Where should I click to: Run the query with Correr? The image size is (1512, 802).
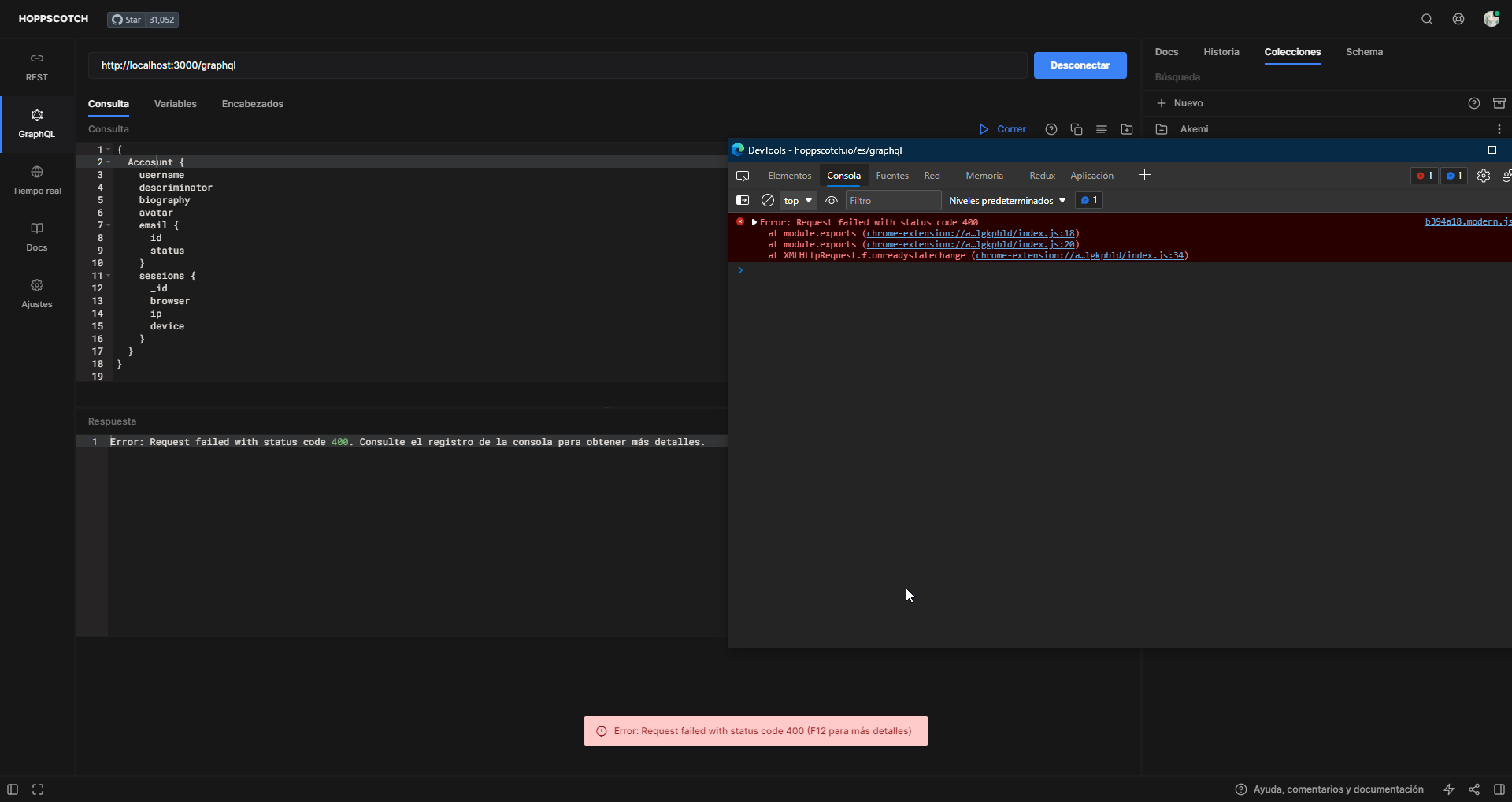pyautogui.click(x=1002, y=128)
